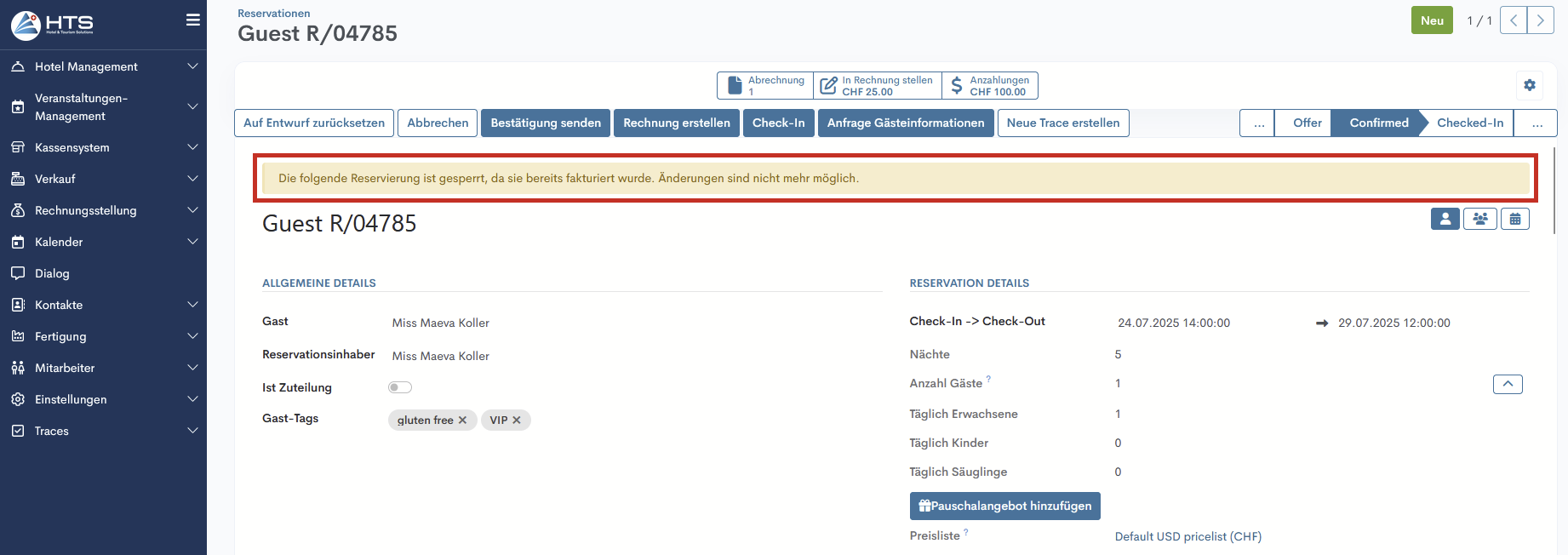1568x555 pixels.
Task: Open the settings gear icon
Action: pos(1530,85)
